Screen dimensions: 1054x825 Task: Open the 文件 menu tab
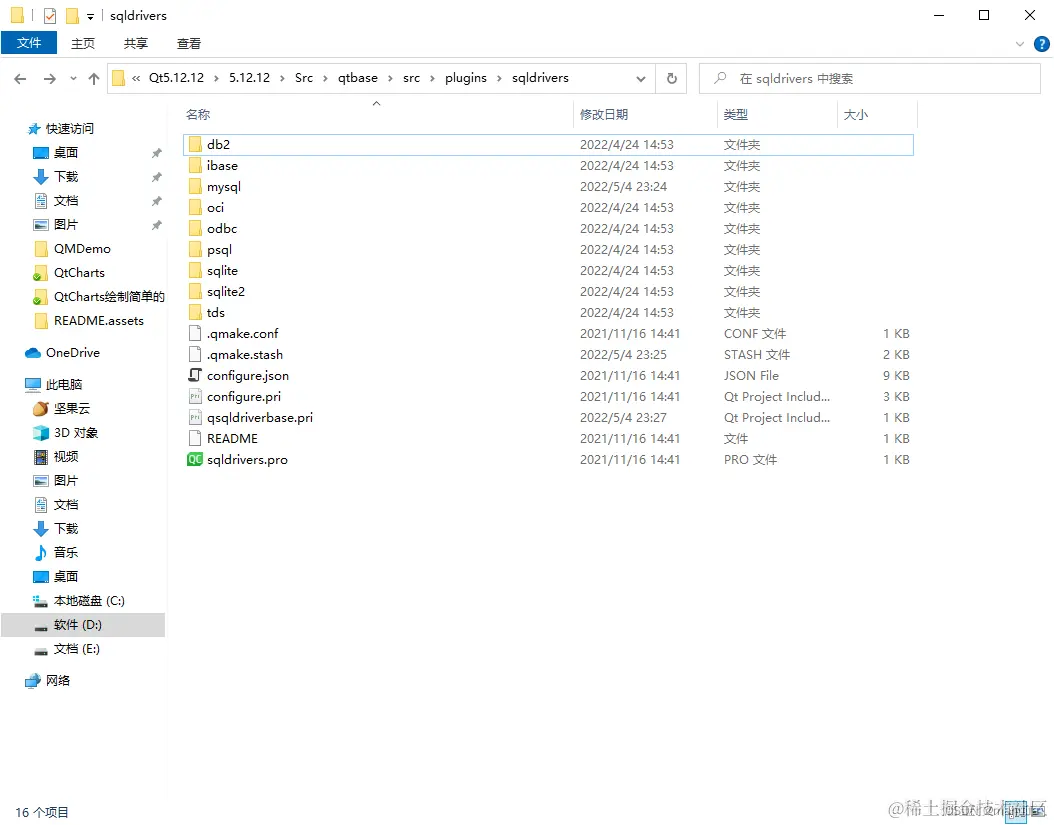click(x=29, y=43)
